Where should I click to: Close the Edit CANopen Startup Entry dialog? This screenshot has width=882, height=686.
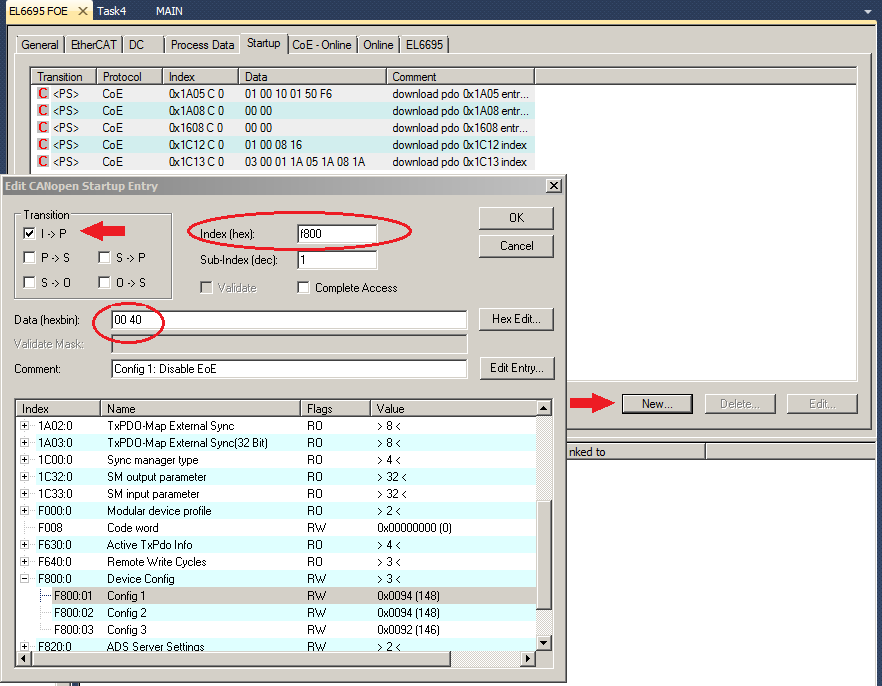554,186
